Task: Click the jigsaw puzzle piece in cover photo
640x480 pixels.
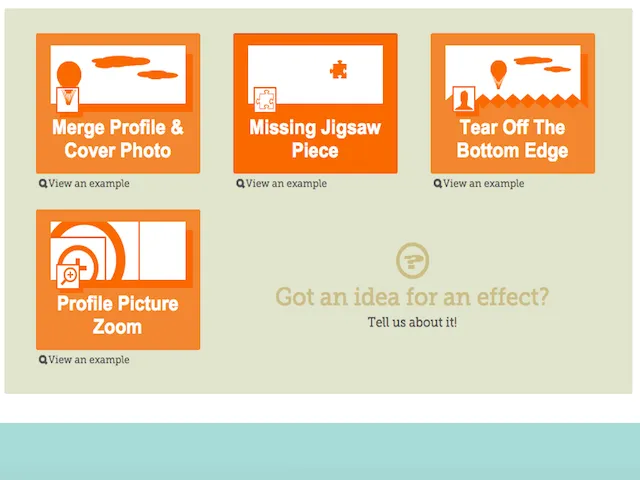Action: tap(339, 69)
